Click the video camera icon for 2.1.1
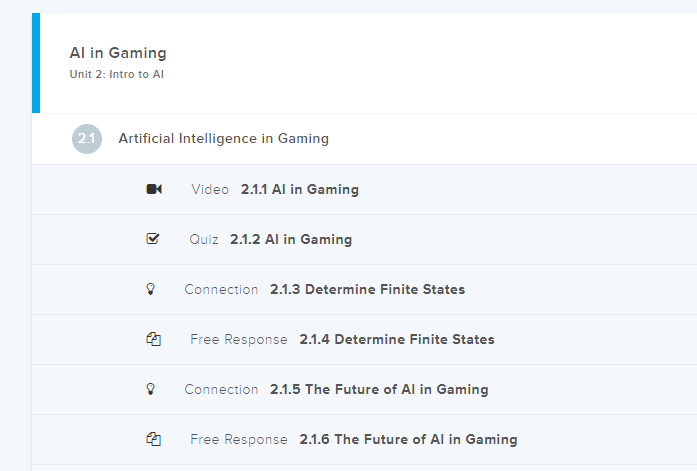This screenshot has height=471, width=697. point(154,189)
